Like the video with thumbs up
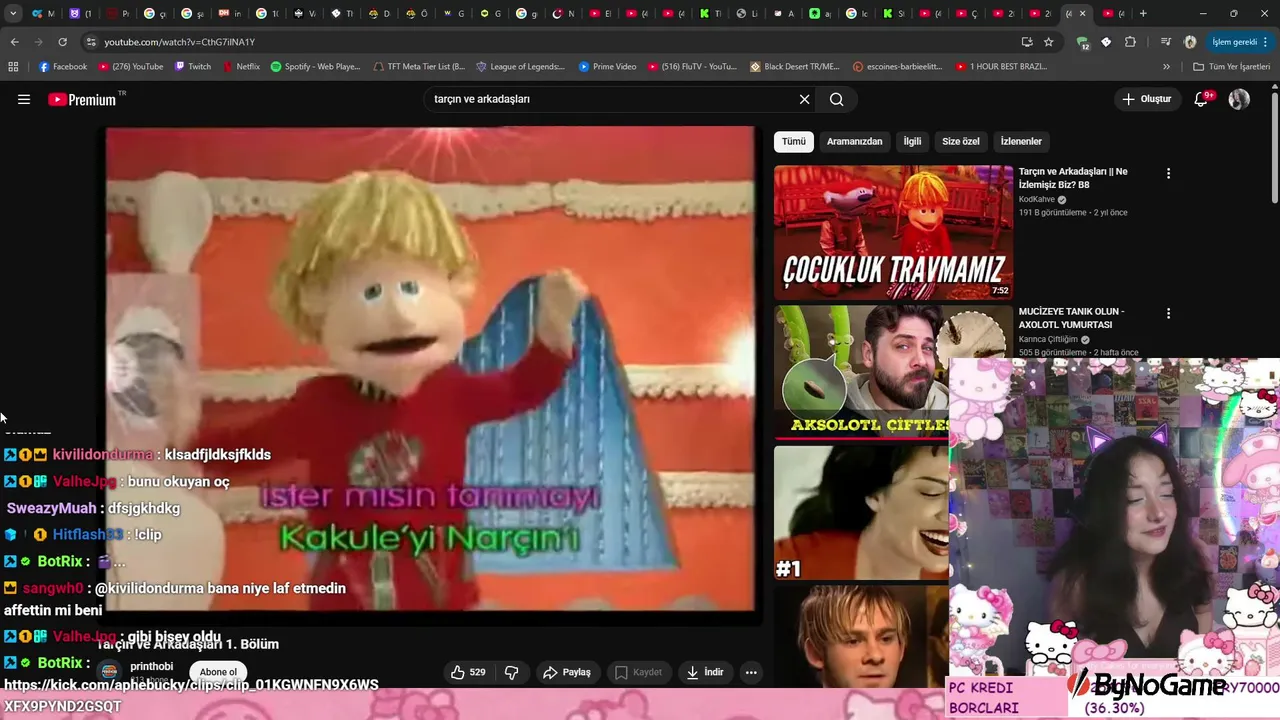This screenshot has height=720, width=1280. click(x=468, y=672)
